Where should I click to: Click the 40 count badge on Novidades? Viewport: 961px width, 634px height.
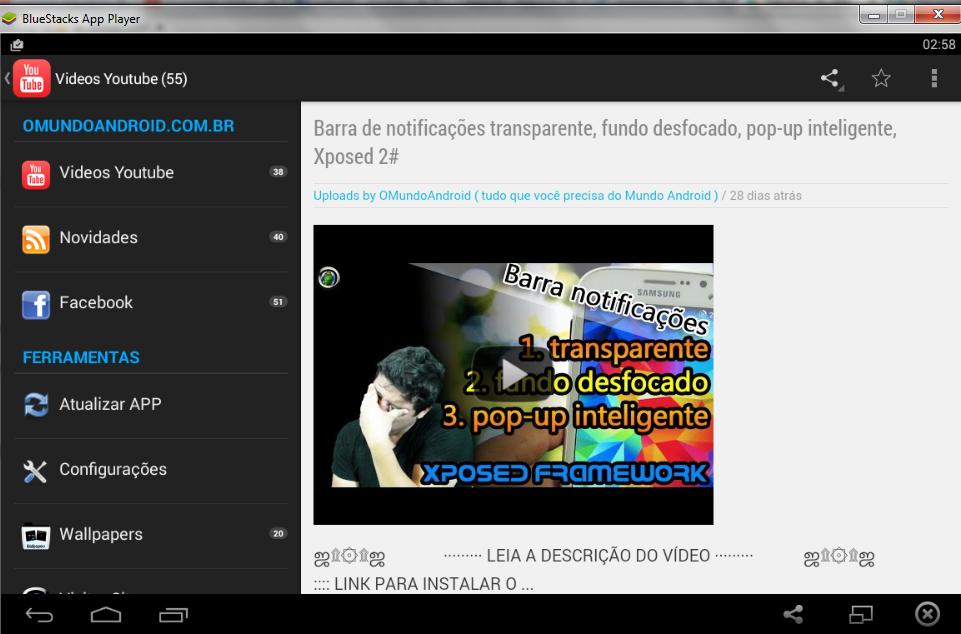click(278, 237)
